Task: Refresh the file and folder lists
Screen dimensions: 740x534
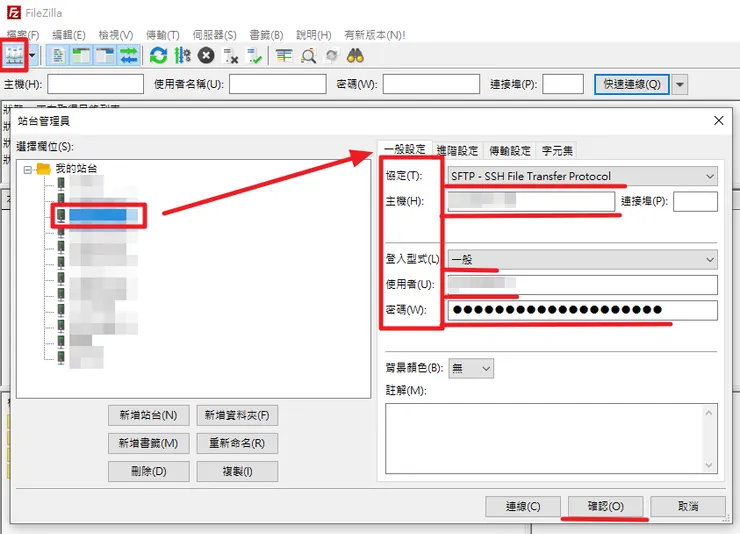Action: coord(159,56)
